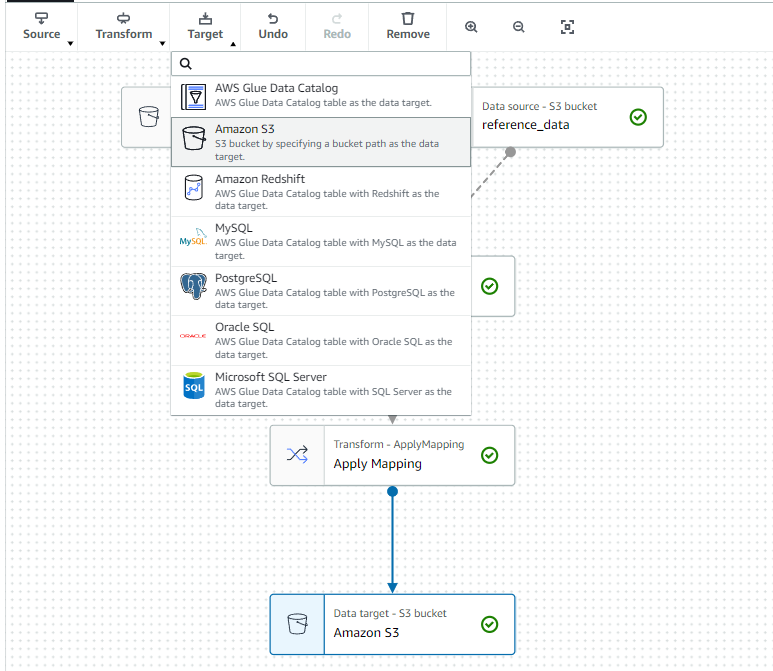Click the reference_data output connector dot
Image resolution: width=773 pixels, height=671 pixels.
pos(511,152)
